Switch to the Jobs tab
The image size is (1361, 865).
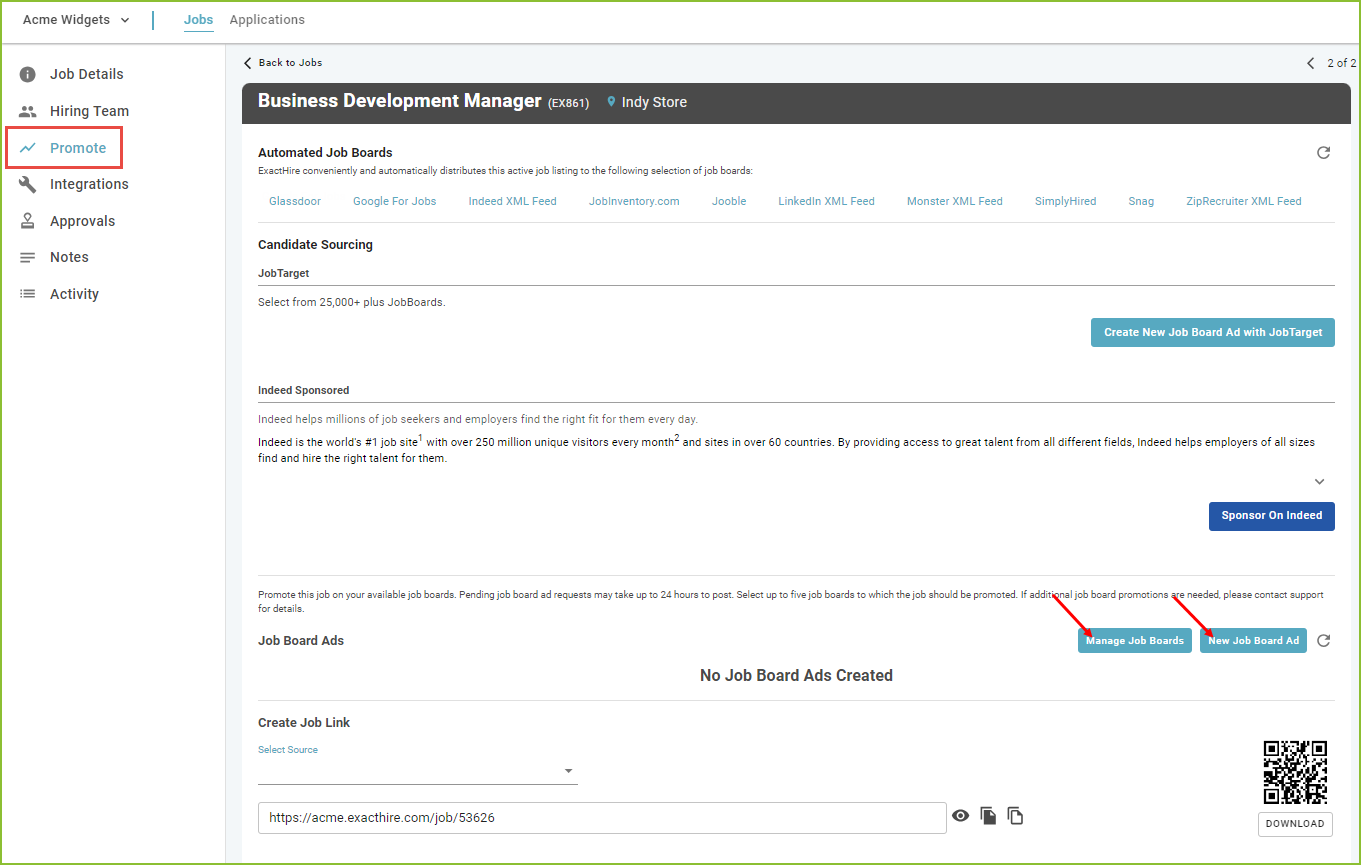click(x=198, y=20)
